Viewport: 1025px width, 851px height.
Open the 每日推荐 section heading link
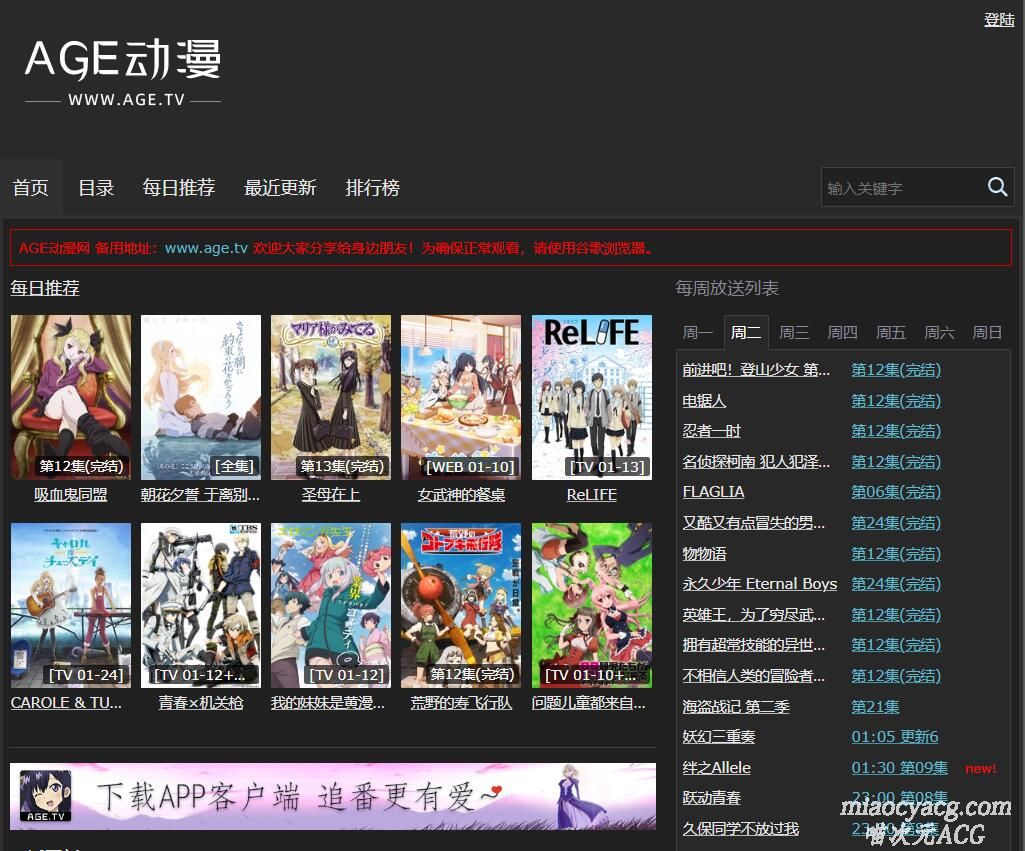tap(45, 288)
